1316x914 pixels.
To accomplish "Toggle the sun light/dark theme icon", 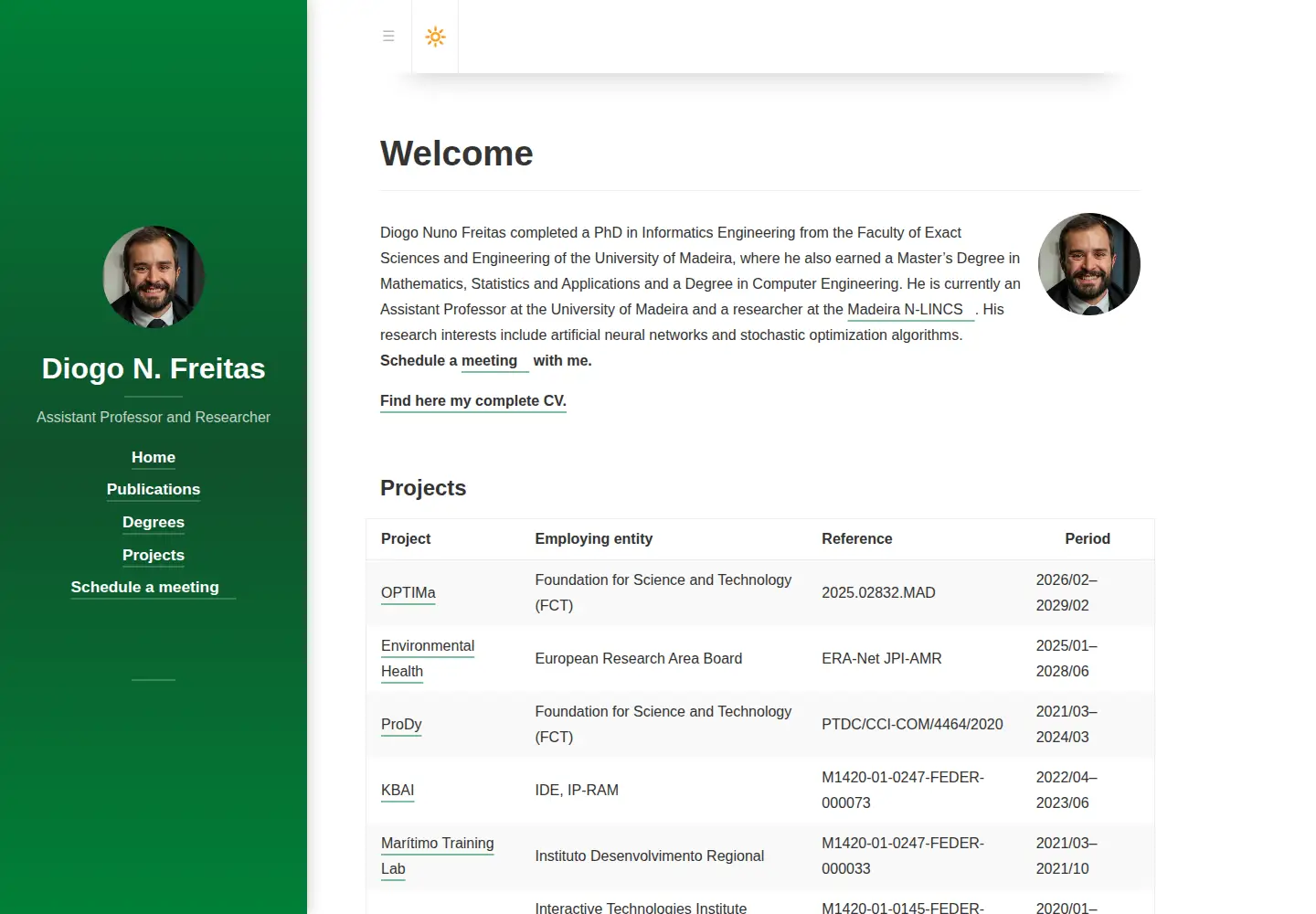I will [x=435, y=37].
